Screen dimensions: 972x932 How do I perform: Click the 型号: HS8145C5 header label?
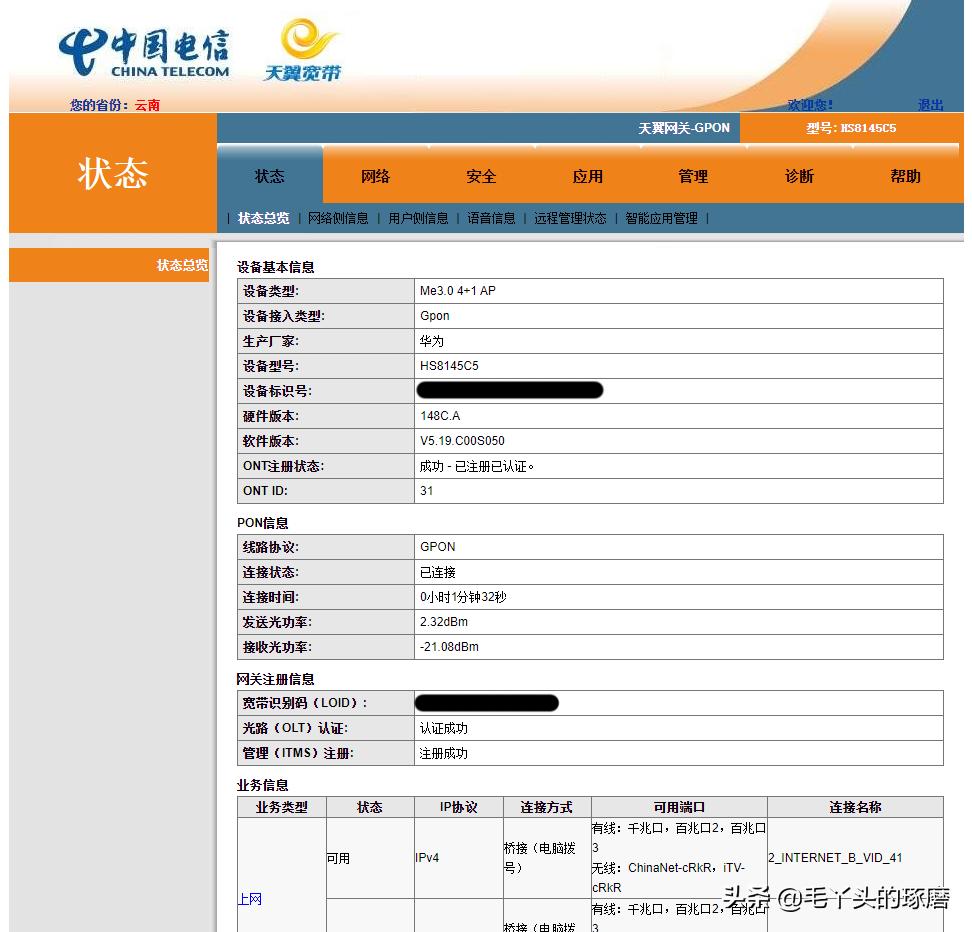[x=848, y=128]
